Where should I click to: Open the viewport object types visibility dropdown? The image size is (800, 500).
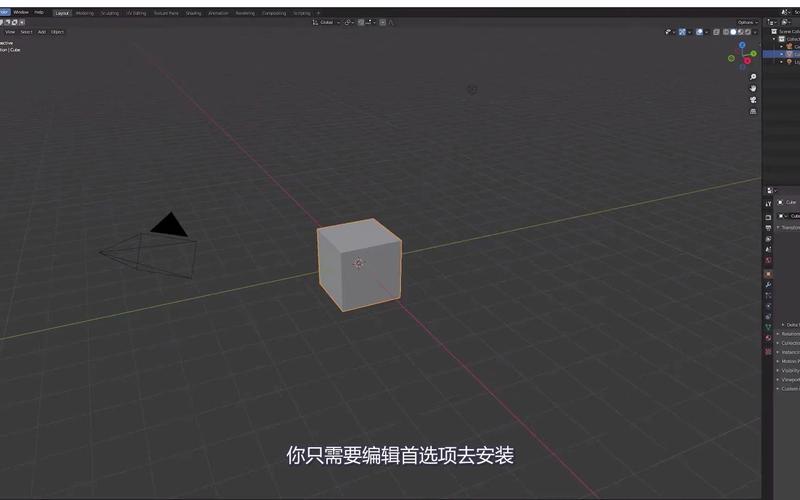coord(669,32)
